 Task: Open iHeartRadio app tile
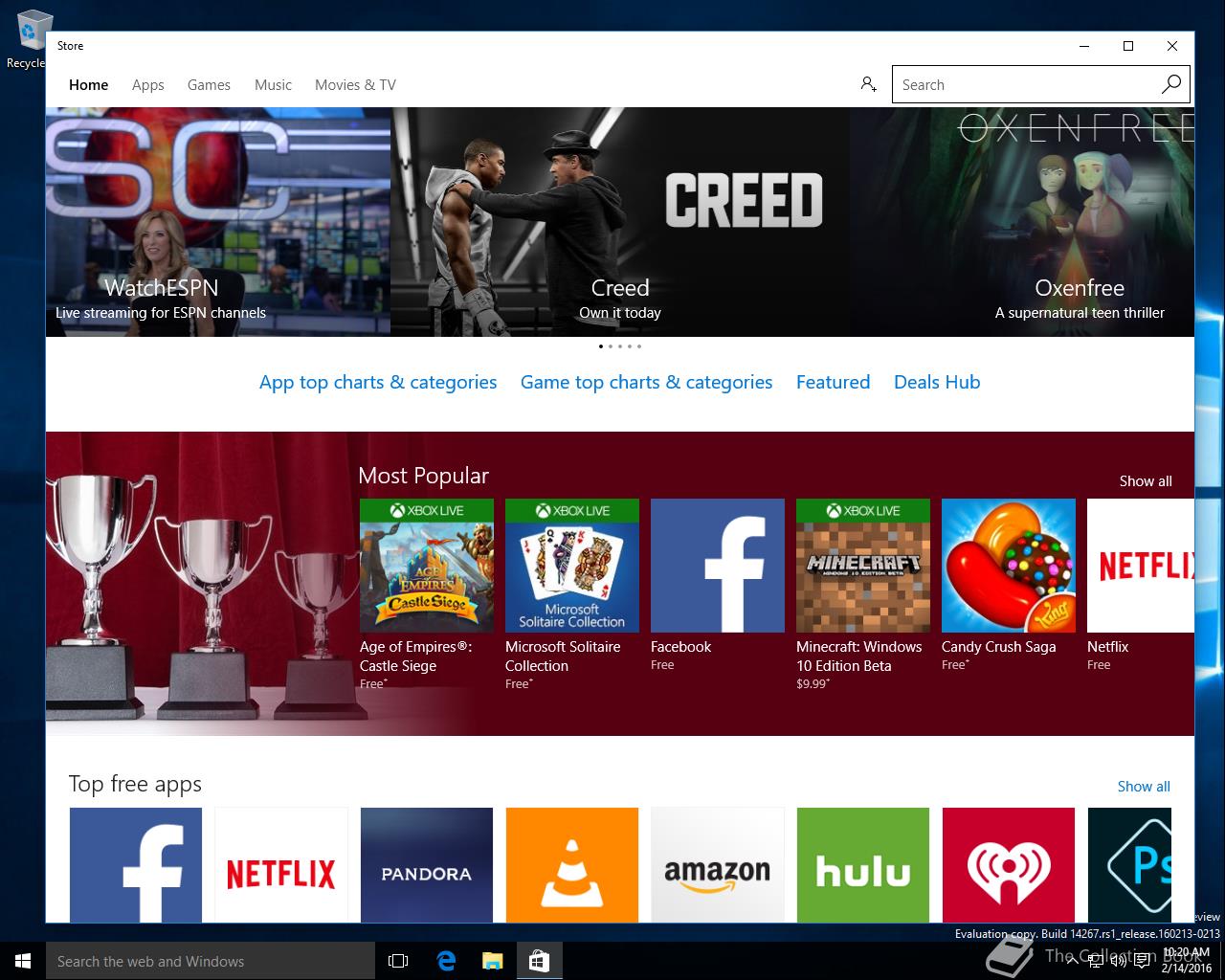coord(1009,865)
